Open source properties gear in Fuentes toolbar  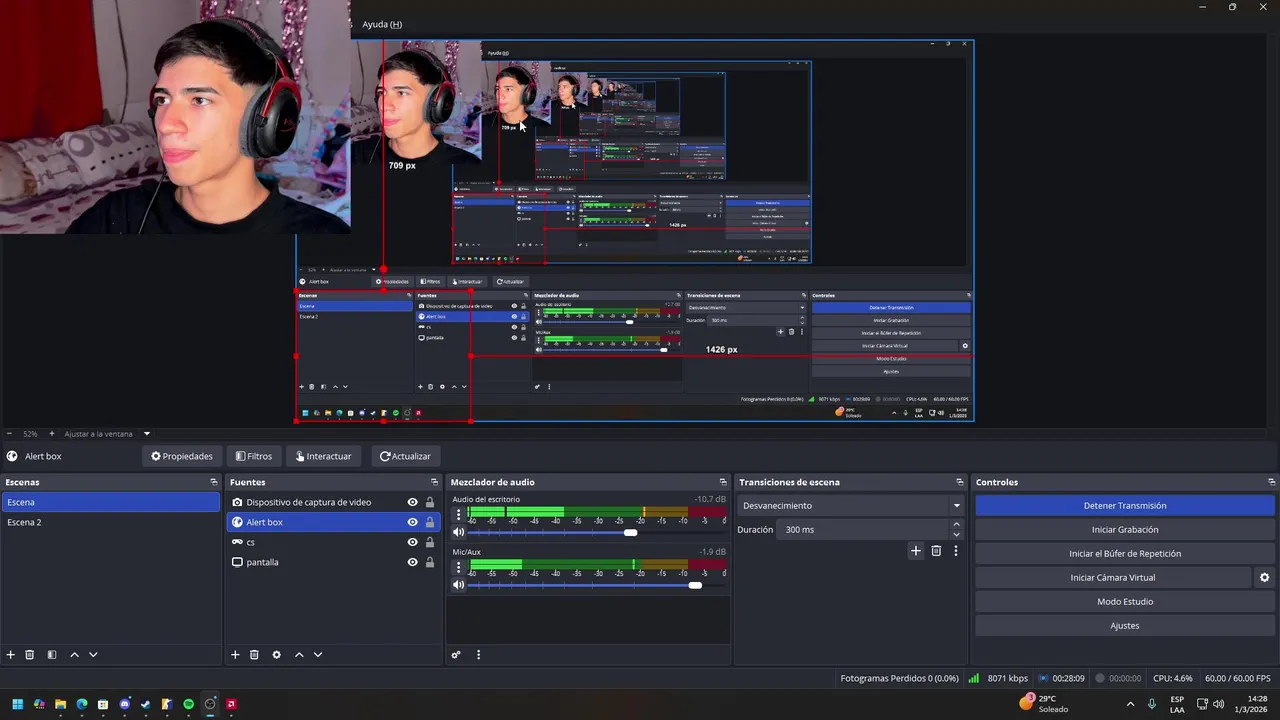pos(277,655)
